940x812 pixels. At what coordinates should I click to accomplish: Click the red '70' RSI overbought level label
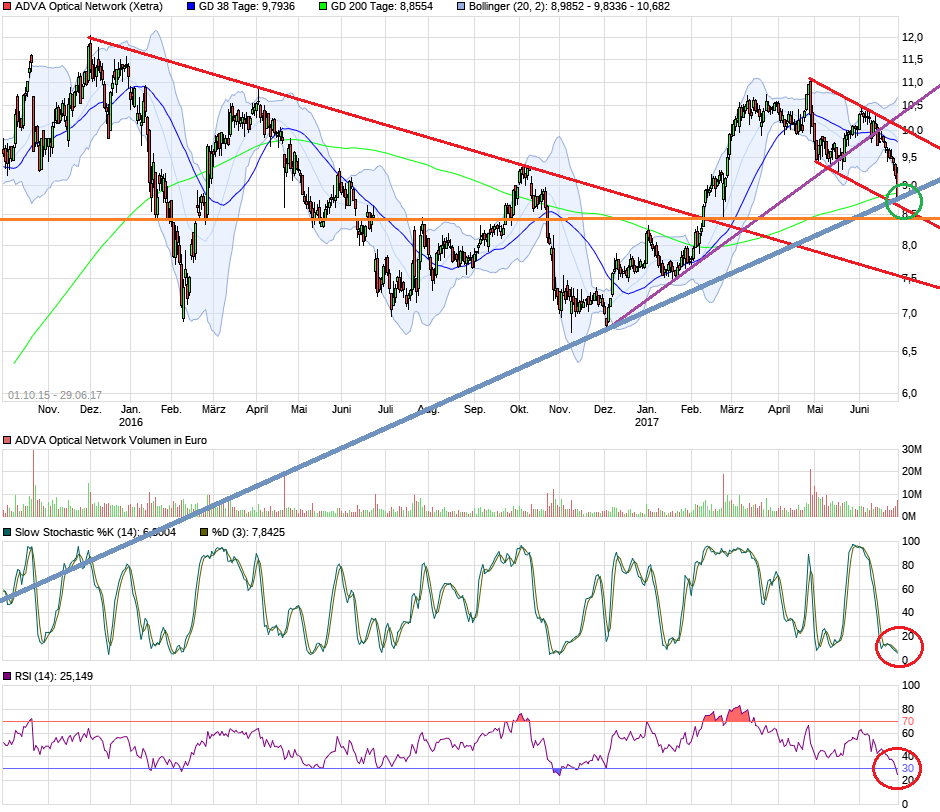pos(908,721)
